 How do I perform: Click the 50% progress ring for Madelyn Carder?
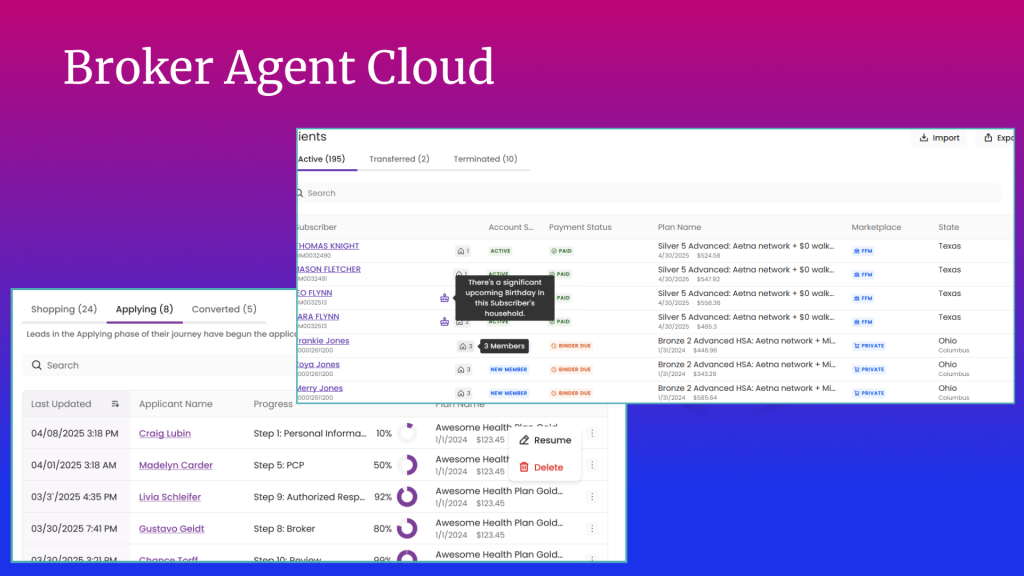[x=407, y=465]
